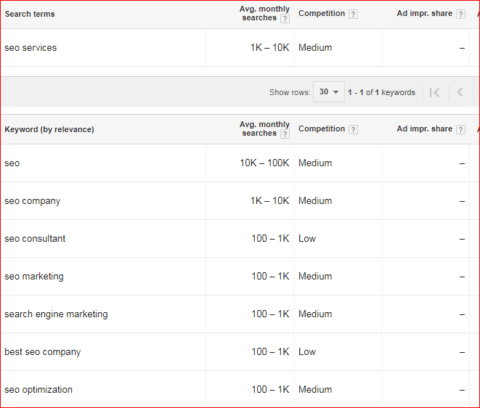The width and height of the screenshot is (480, 408).
Task: Click Medium competition for seo marketing
Action: (x=315, y=276)
